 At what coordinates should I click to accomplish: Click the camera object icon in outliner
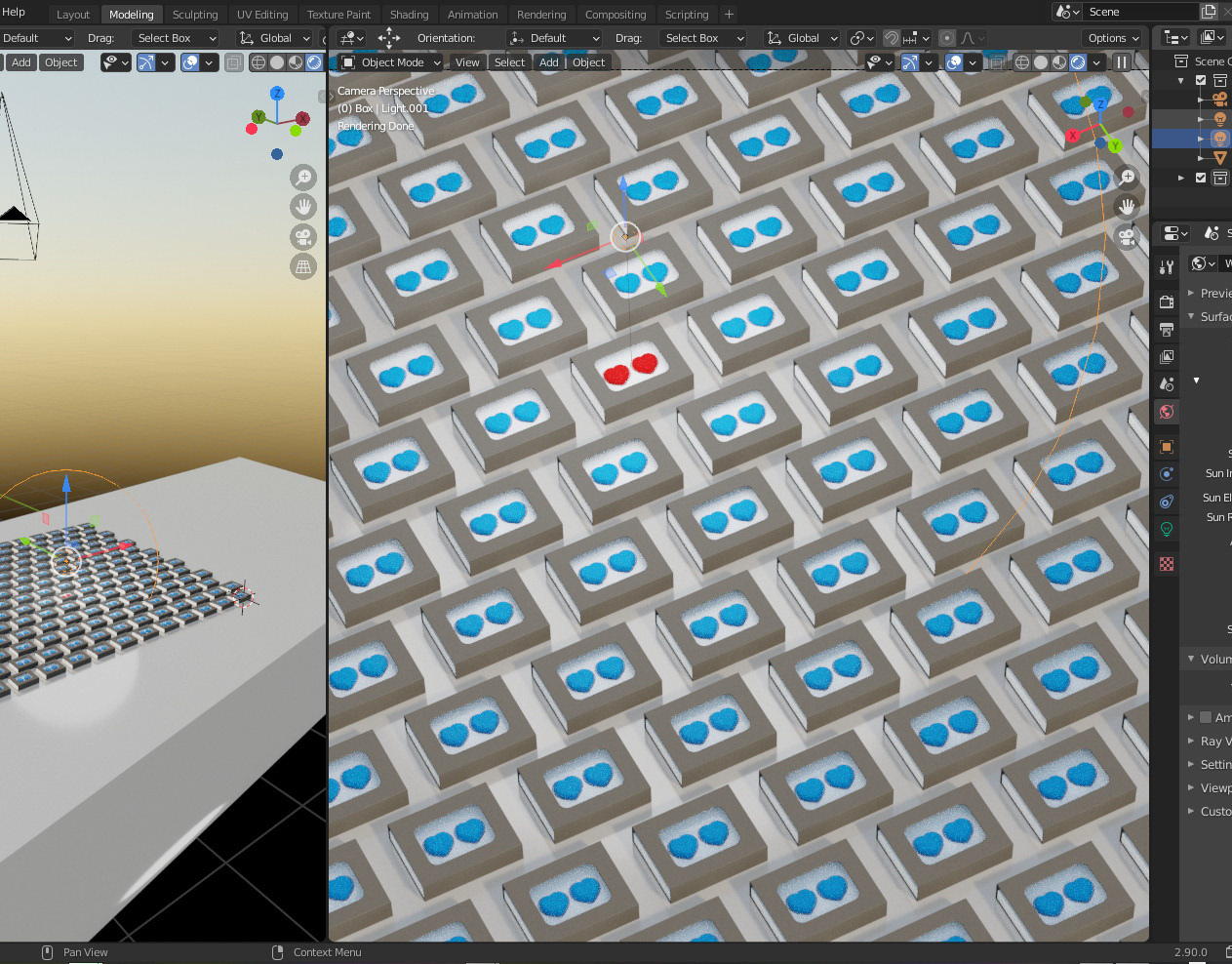[1219, 99]
